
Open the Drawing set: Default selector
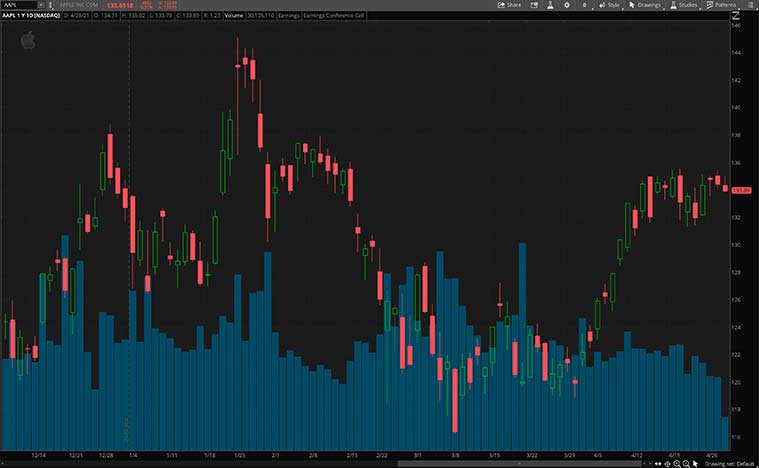point(729,464)
